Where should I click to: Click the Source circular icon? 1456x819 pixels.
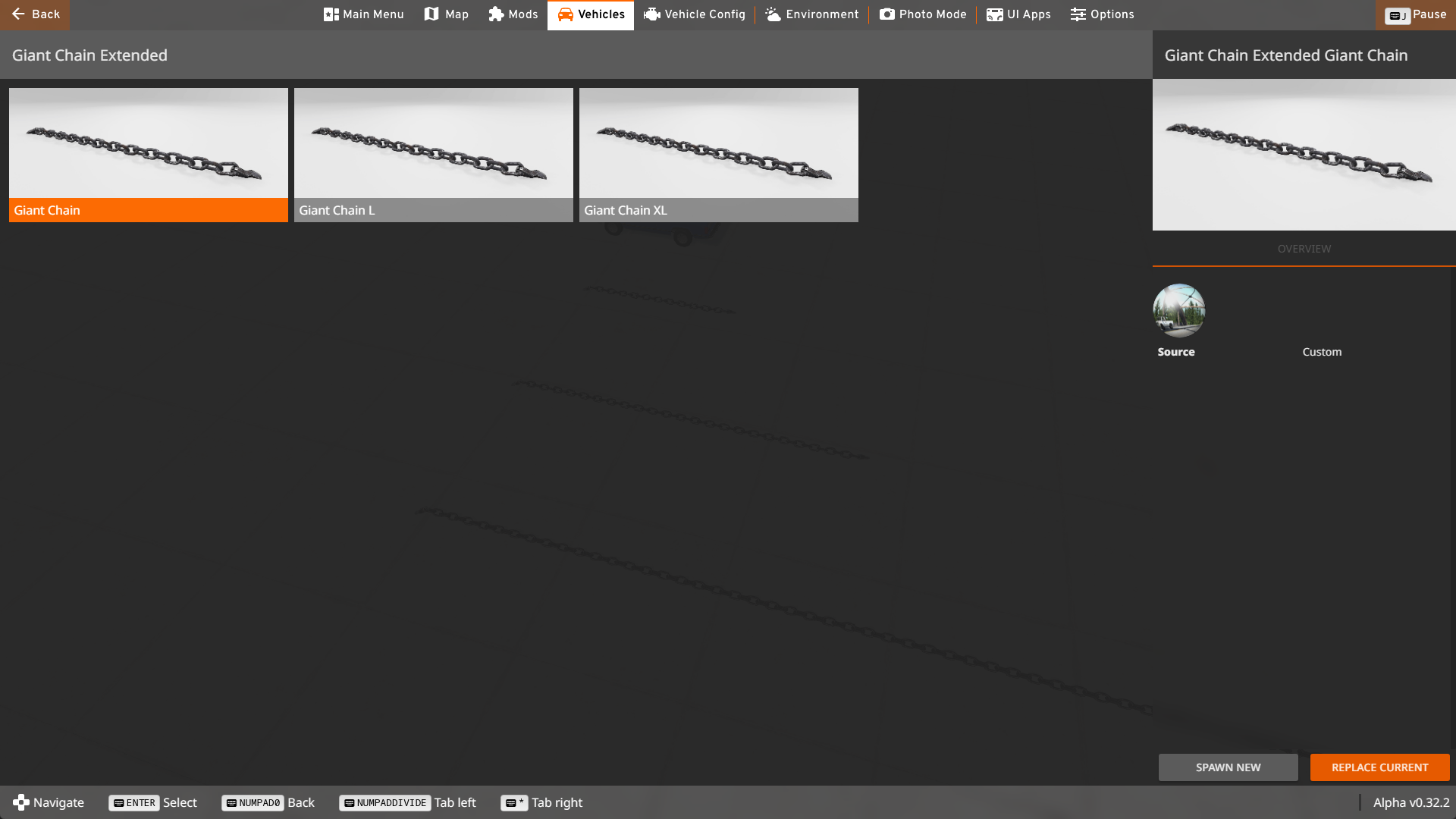tap(1179, 311)
